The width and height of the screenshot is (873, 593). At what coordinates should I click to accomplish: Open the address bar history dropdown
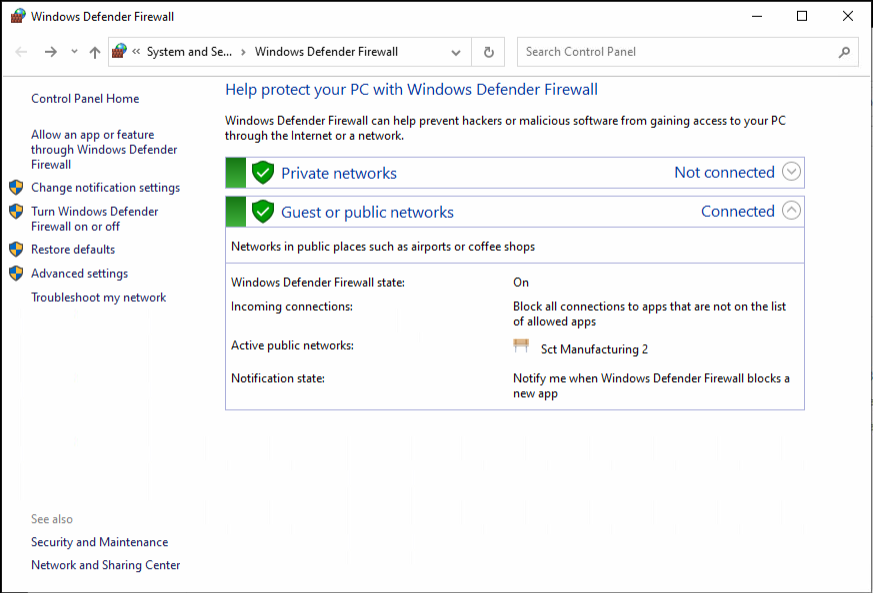click(456, 52)
